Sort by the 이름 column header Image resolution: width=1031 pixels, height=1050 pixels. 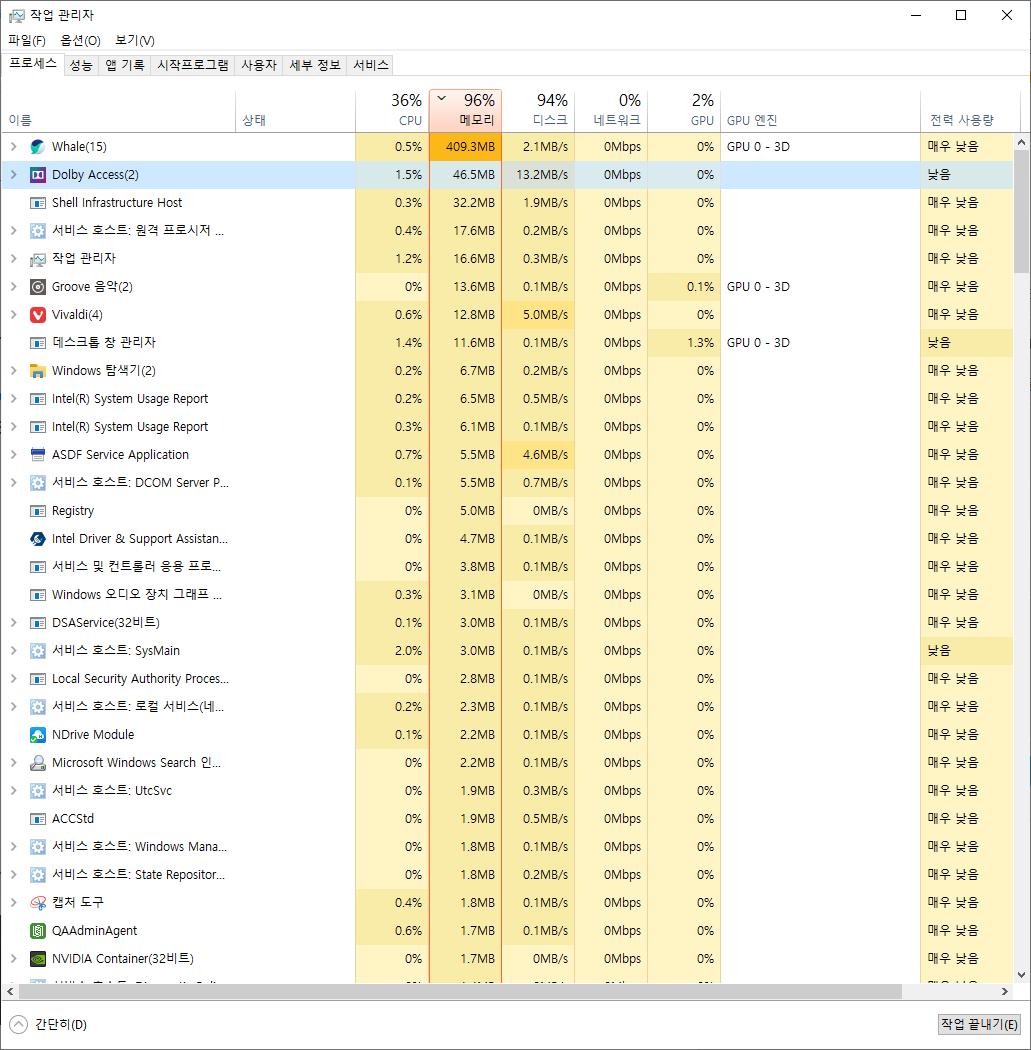click(x=118, y=110)
